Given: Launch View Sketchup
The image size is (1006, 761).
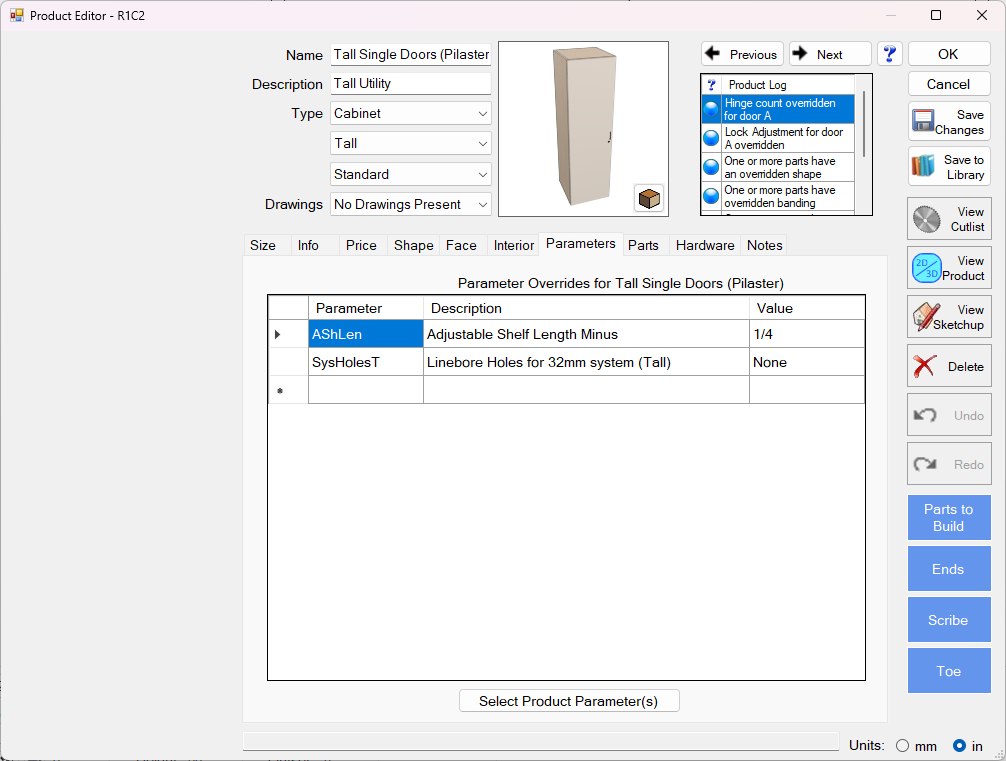Looking at the screenshot, I should pyautogui.click(x=948, y=317).
